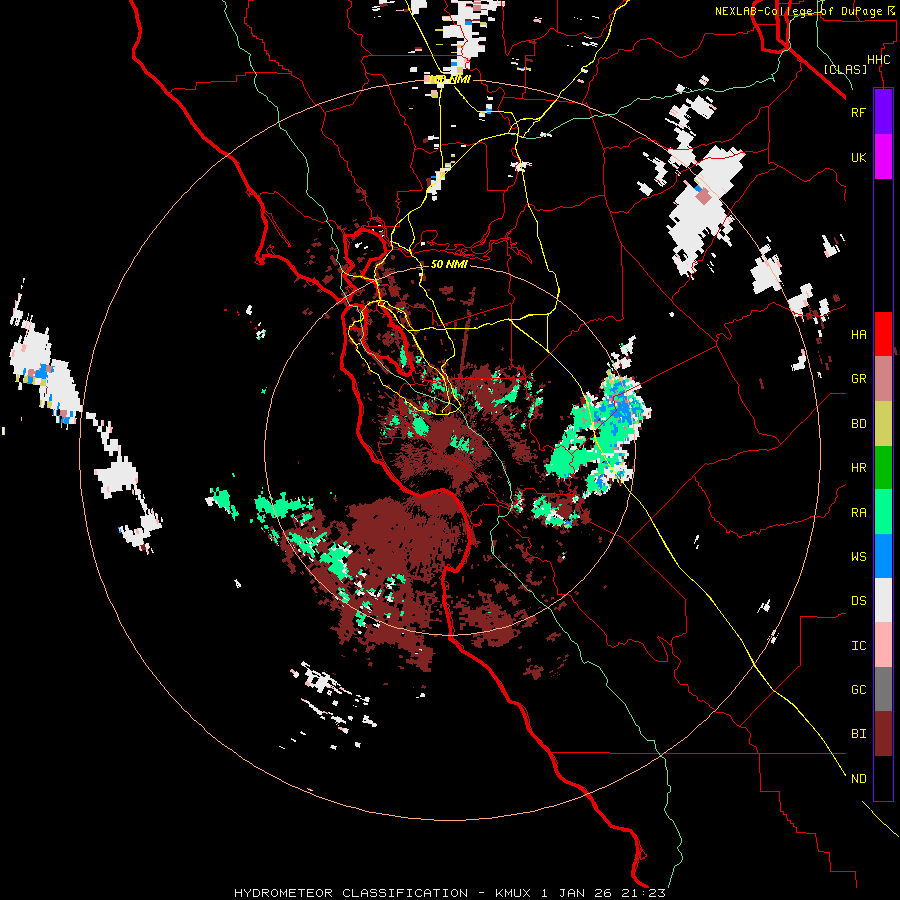This screenshot has height=900, width=900.
Task: Click the ND legend label
Action: coord(858,779)
